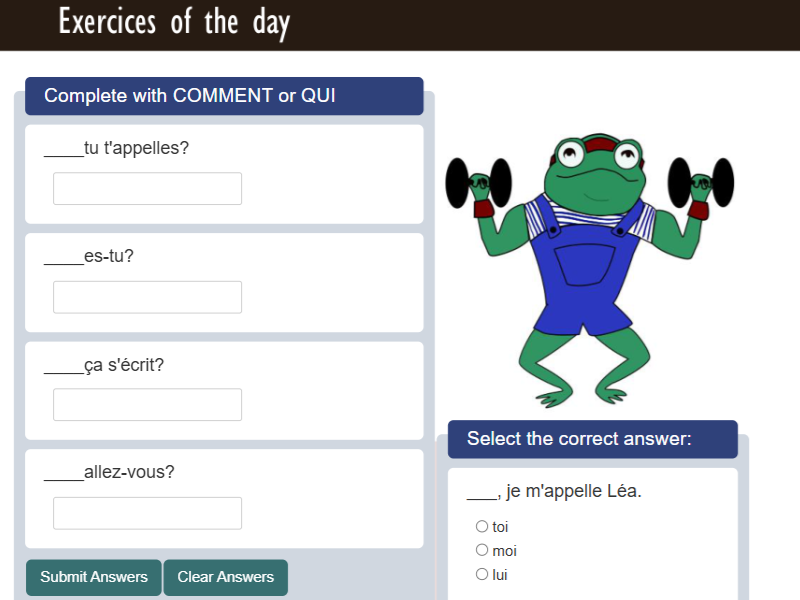Click the answer field for 'allez-vous?'
The width and height of the screenshot is (800, 600).
click(x=147, y=513)
